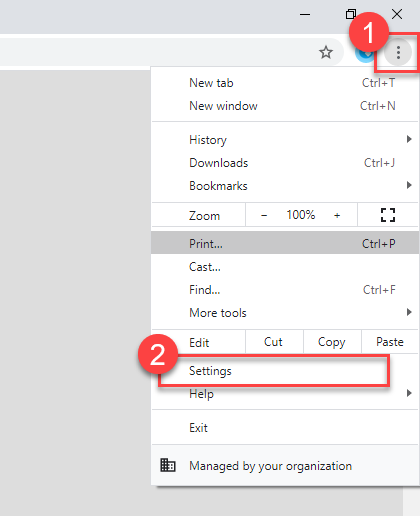Click the Cut button in Edit row
Screen dimensions: 420x516
point(274,342)
